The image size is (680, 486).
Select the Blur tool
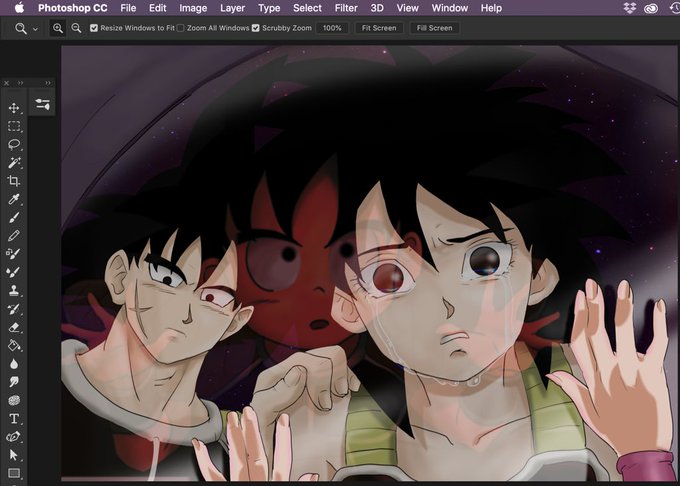pos(14,364)
